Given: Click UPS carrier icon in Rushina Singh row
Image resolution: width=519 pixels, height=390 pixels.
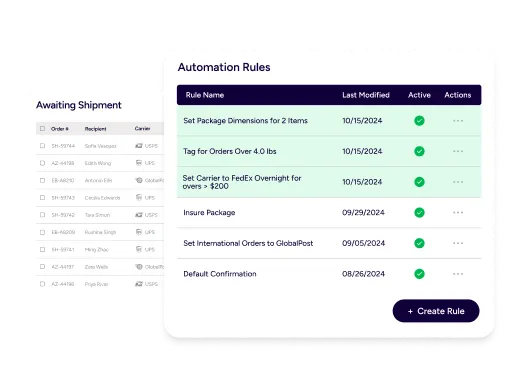Looking at the screenshot, I should coord(139,232).
